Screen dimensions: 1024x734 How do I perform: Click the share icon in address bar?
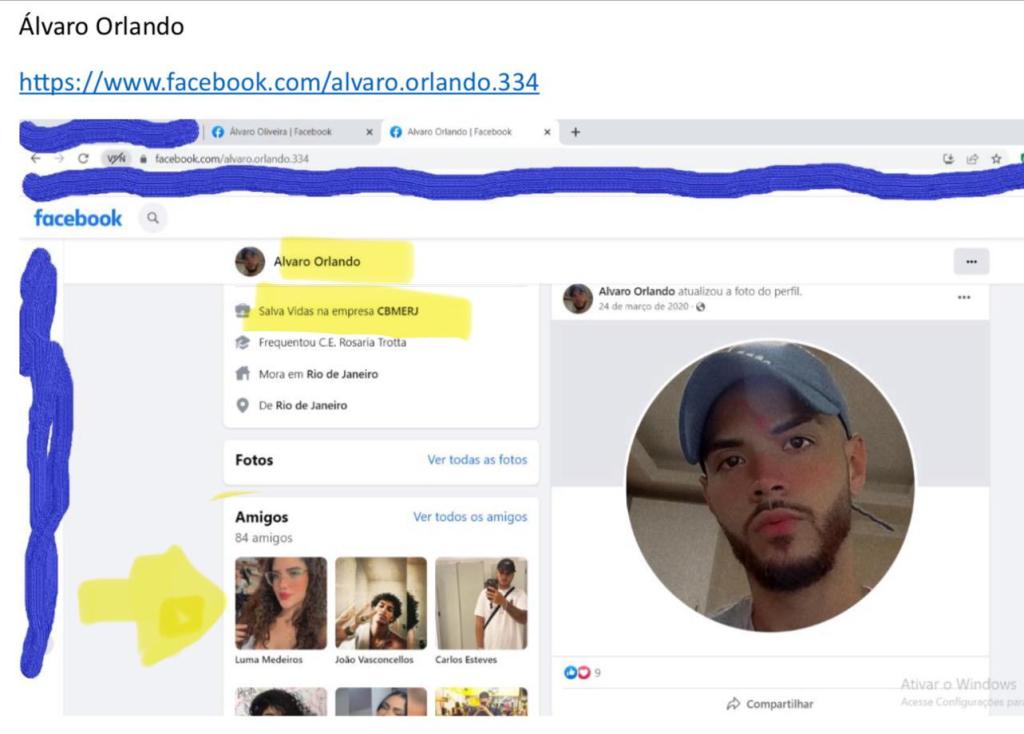(x=972, y=159)
